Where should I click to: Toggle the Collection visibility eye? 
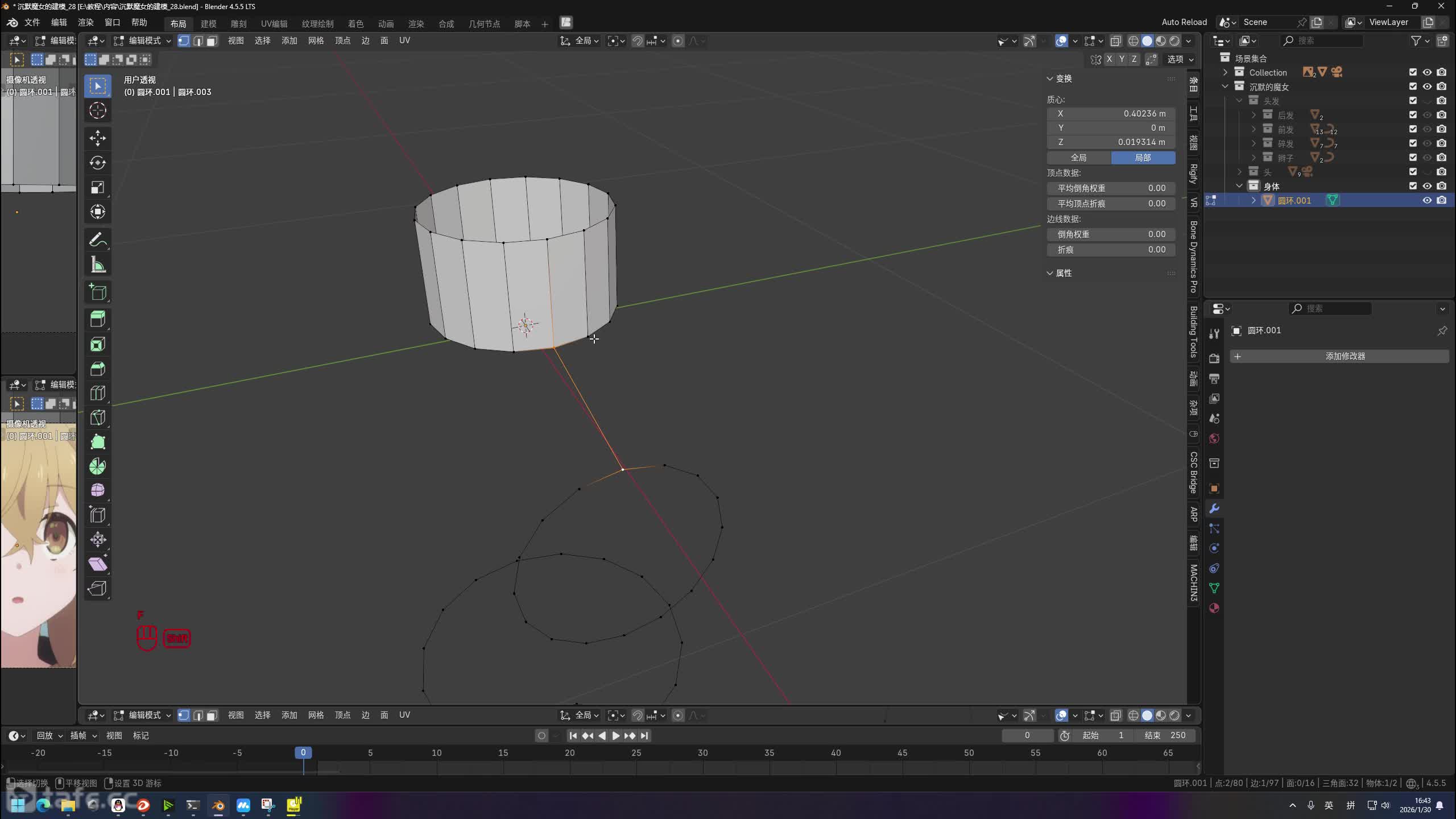[1427, 72]
